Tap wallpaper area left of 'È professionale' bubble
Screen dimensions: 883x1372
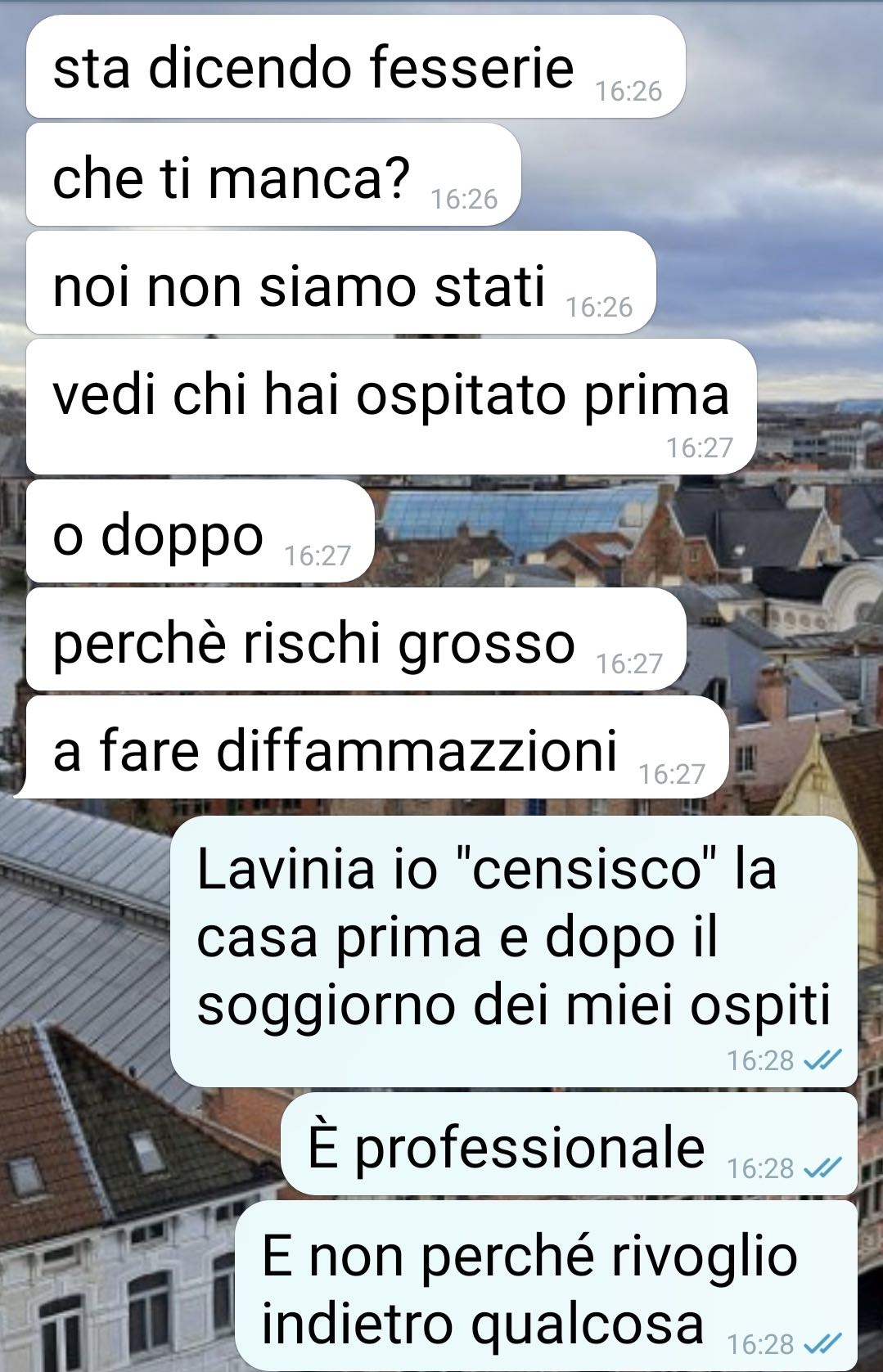tap(139, 1144)
